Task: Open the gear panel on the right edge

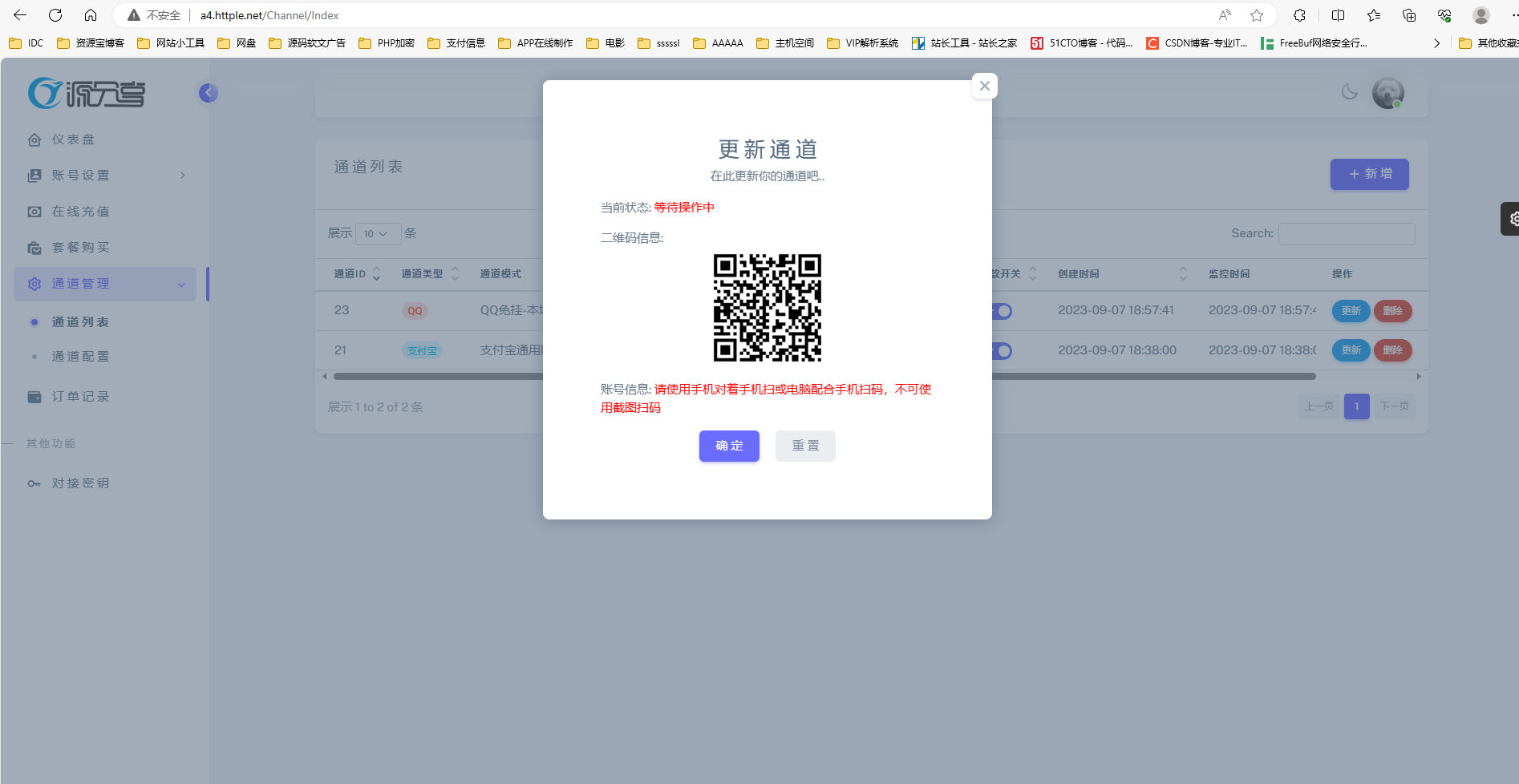Action: 1513,218
